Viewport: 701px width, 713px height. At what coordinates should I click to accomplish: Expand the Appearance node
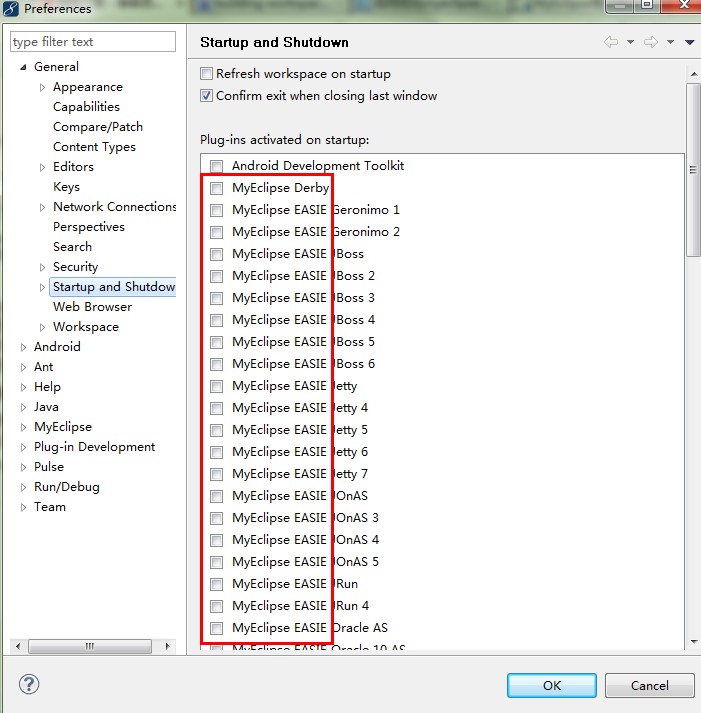[42, 87]
